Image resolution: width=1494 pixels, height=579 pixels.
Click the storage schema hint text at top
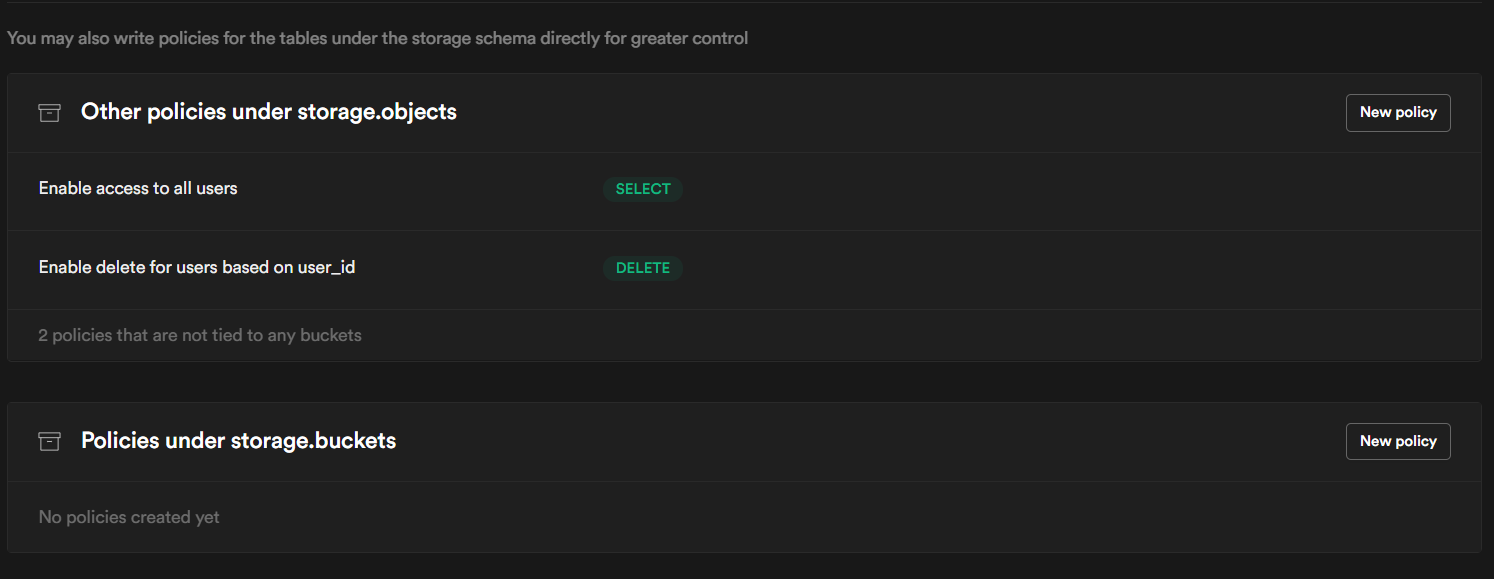tap(377, 38)
